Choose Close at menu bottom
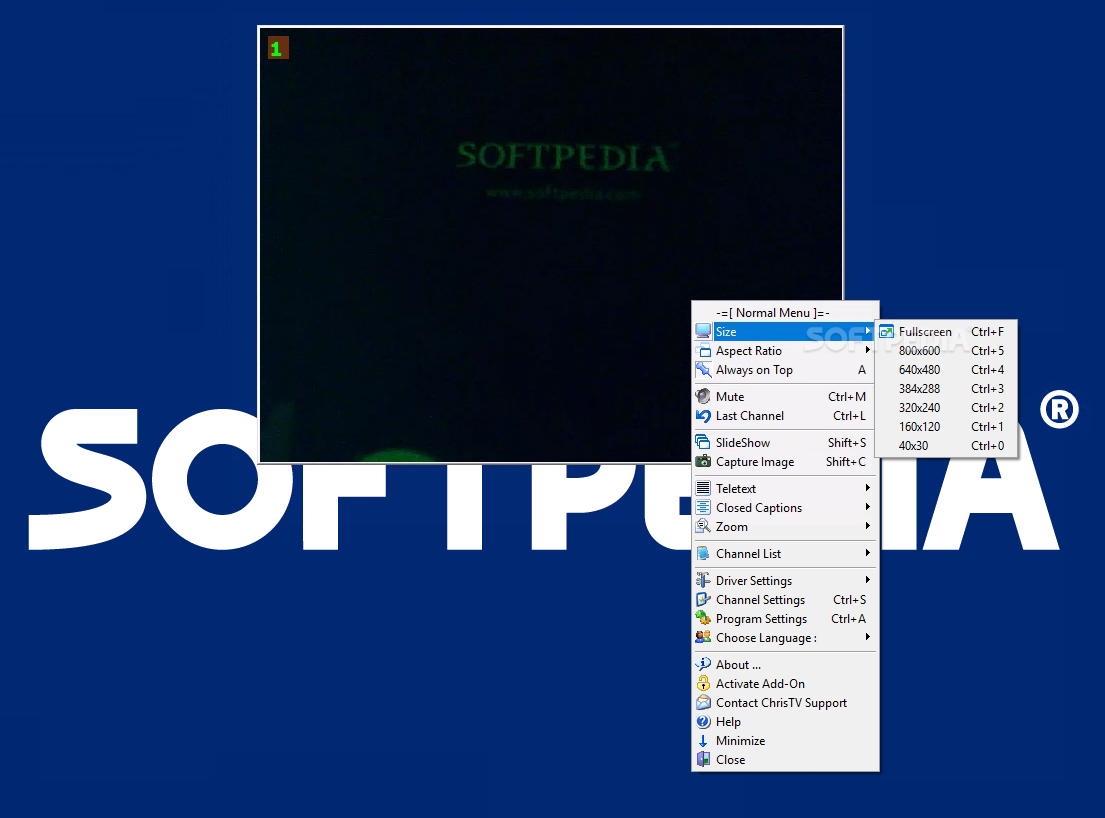This screenshot has height=818, width=1105. [785, 760]
